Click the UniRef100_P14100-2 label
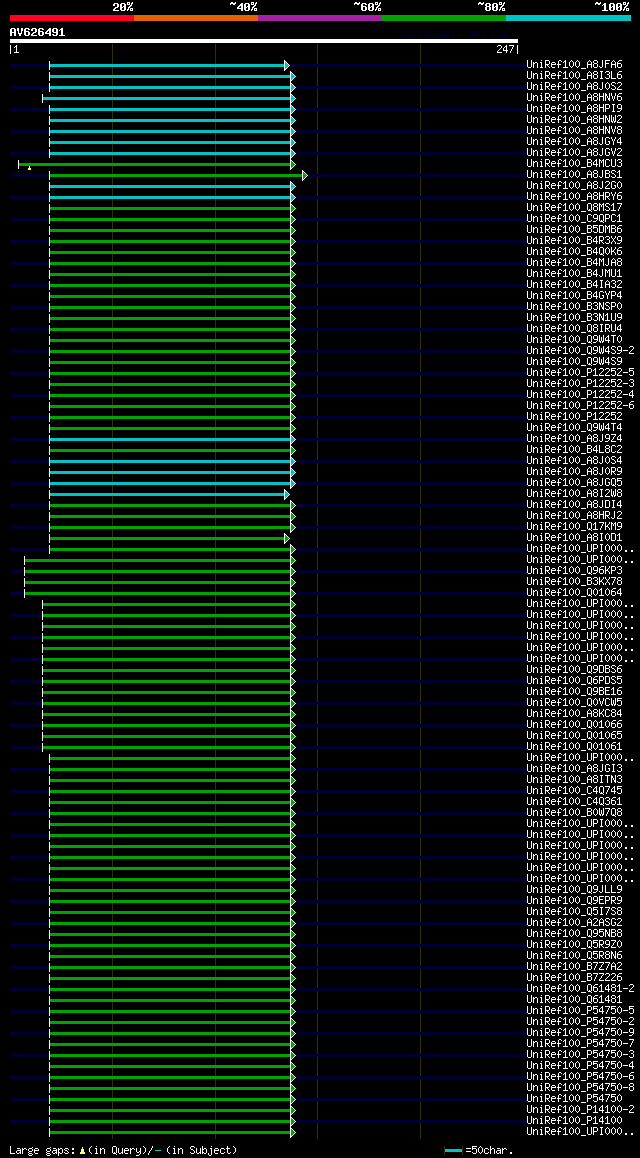This screenshot has width=640, height=1158. (580, 1109)
